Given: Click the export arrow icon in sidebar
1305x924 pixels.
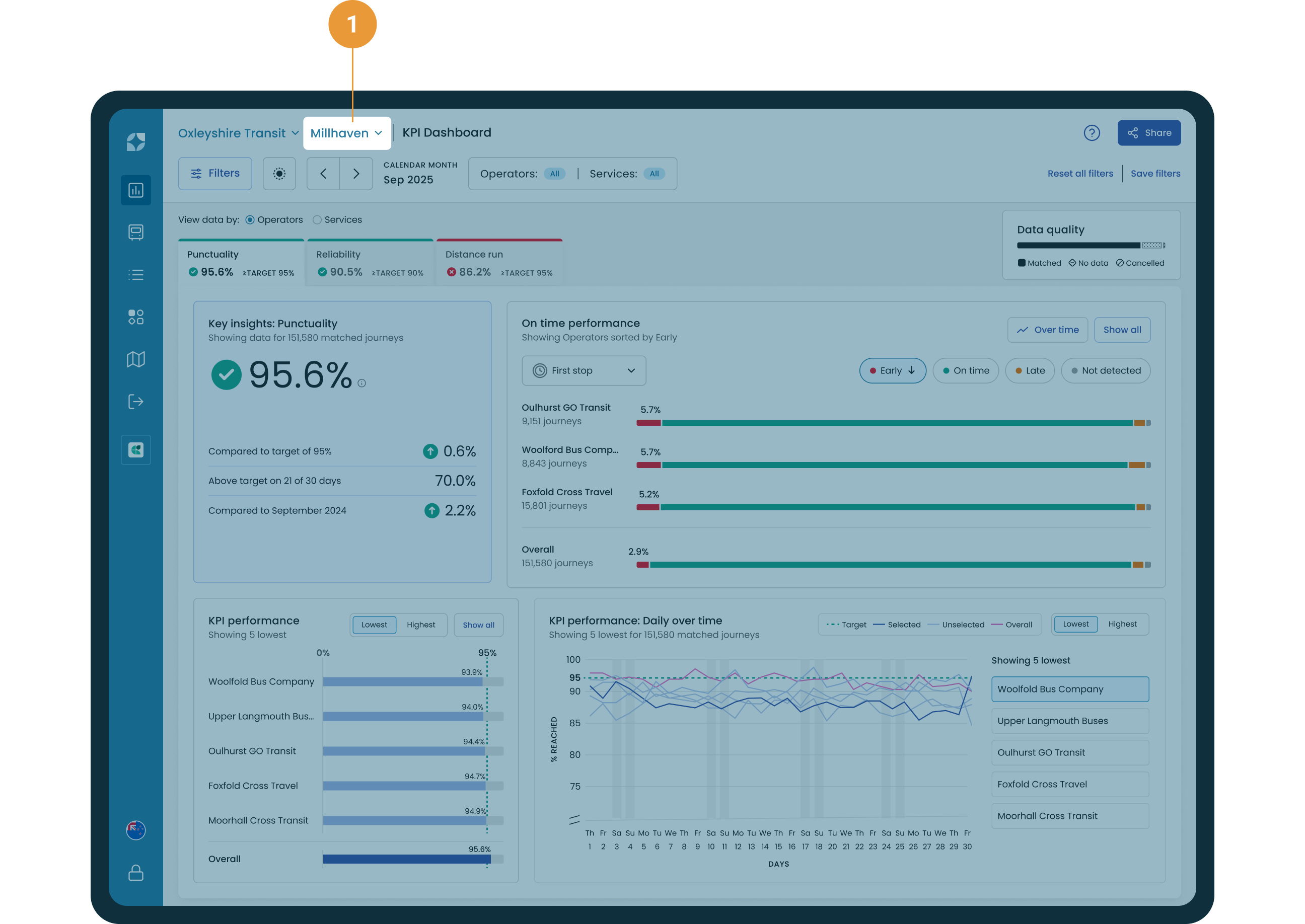Looking at the screenshot, I should click(x=135, y=402).
